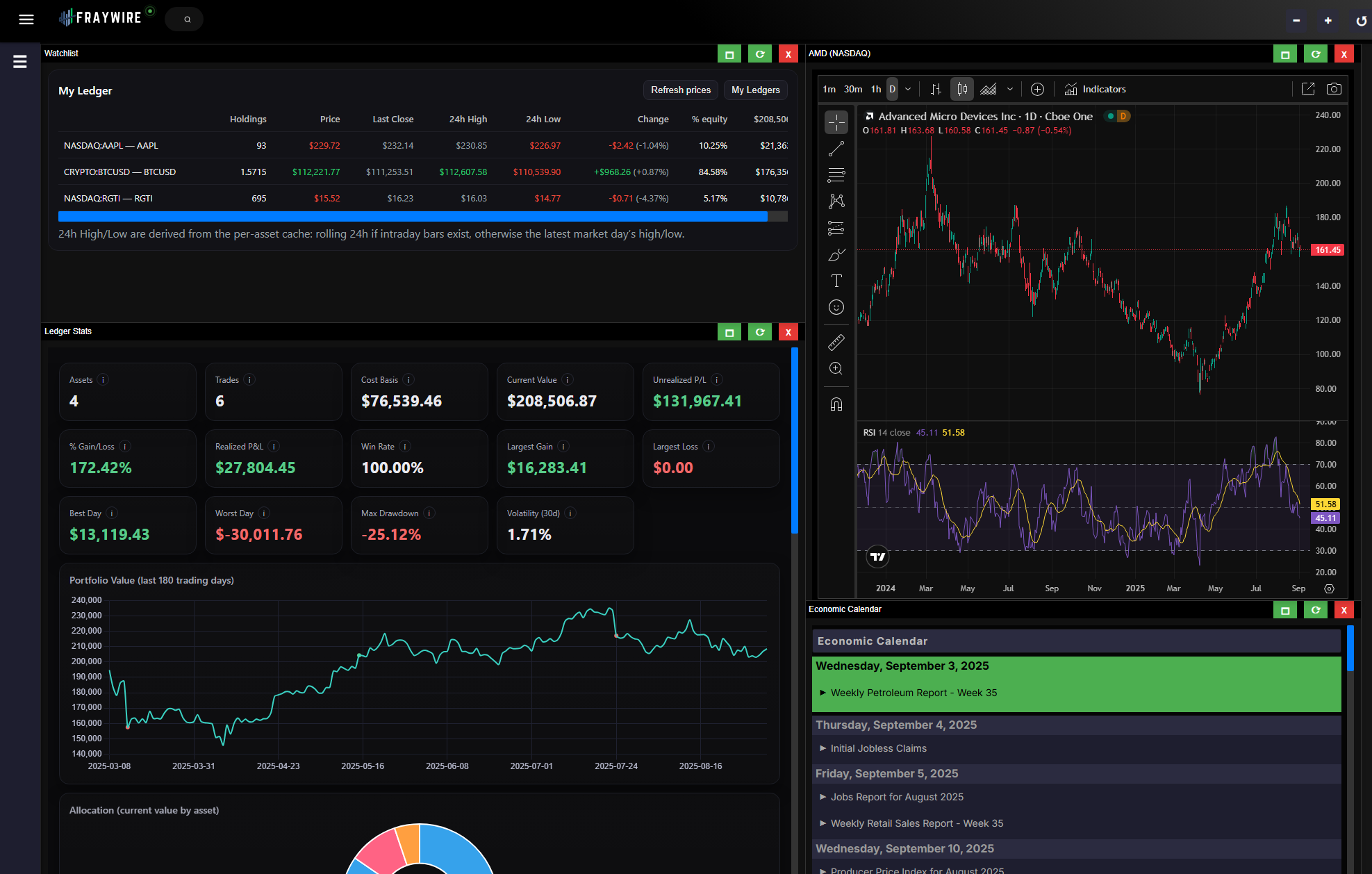Click the watchlist horizontal scrollbar

(x=413, y=217)
